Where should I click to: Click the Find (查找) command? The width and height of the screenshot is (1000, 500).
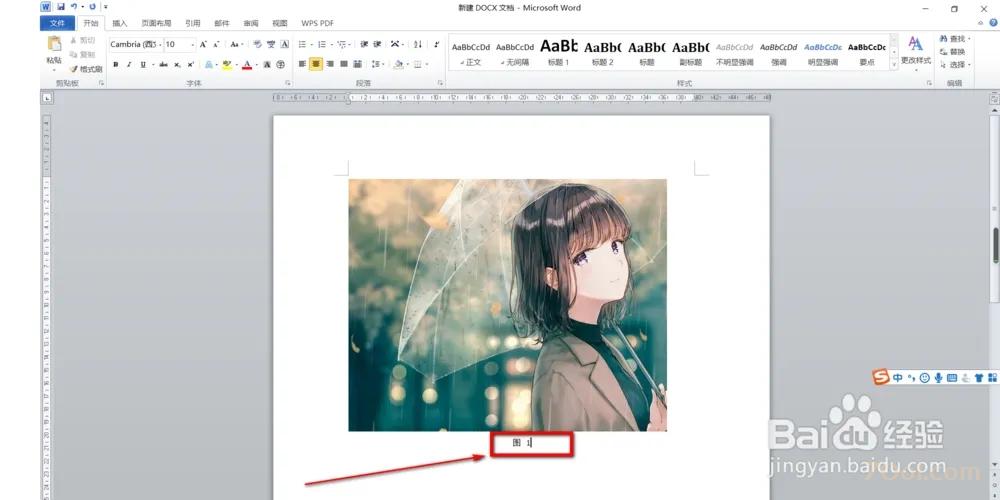coord(953,39)
